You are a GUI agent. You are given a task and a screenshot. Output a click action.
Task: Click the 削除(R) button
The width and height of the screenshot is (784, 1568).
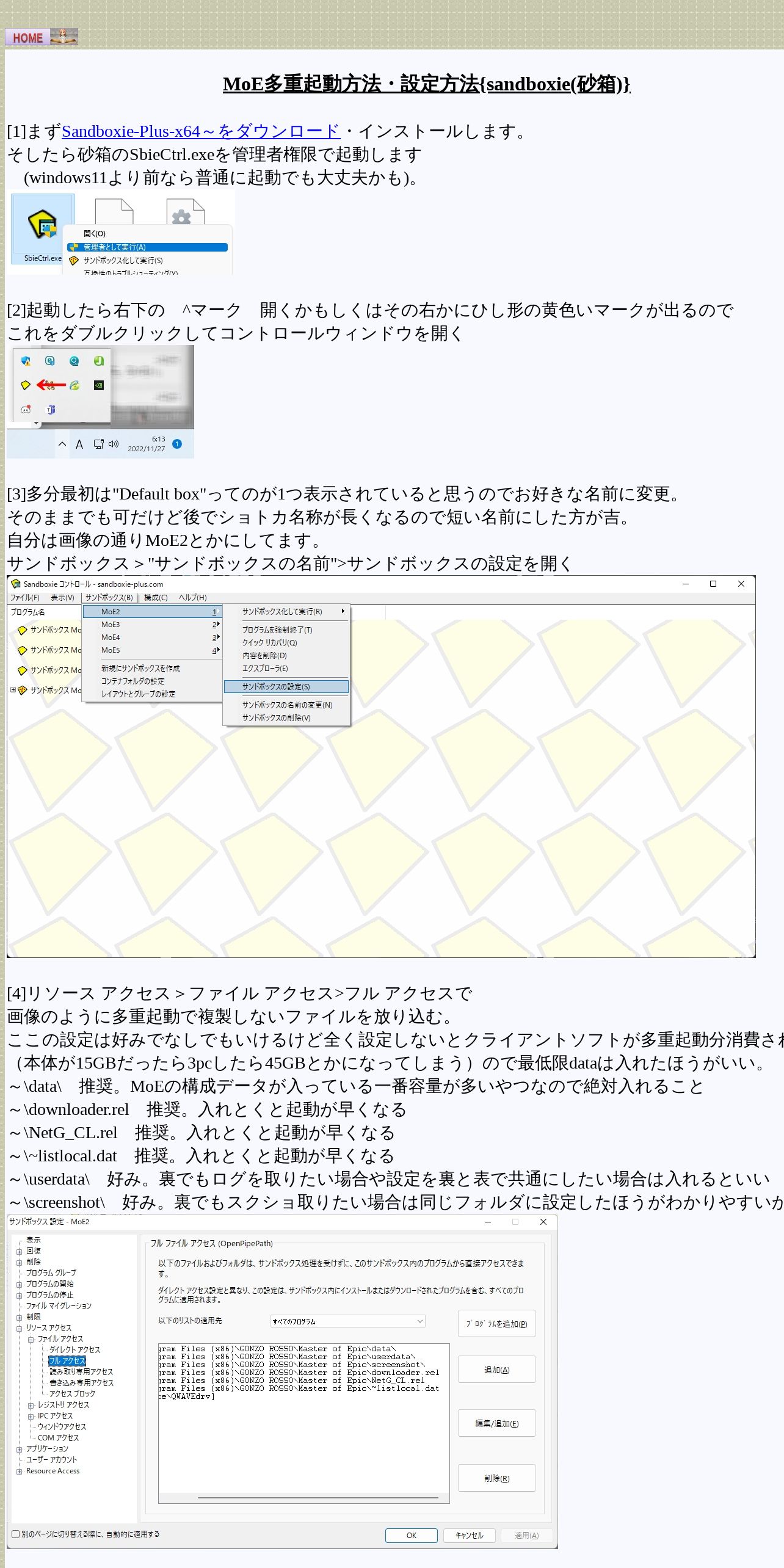pos(496,1478)
